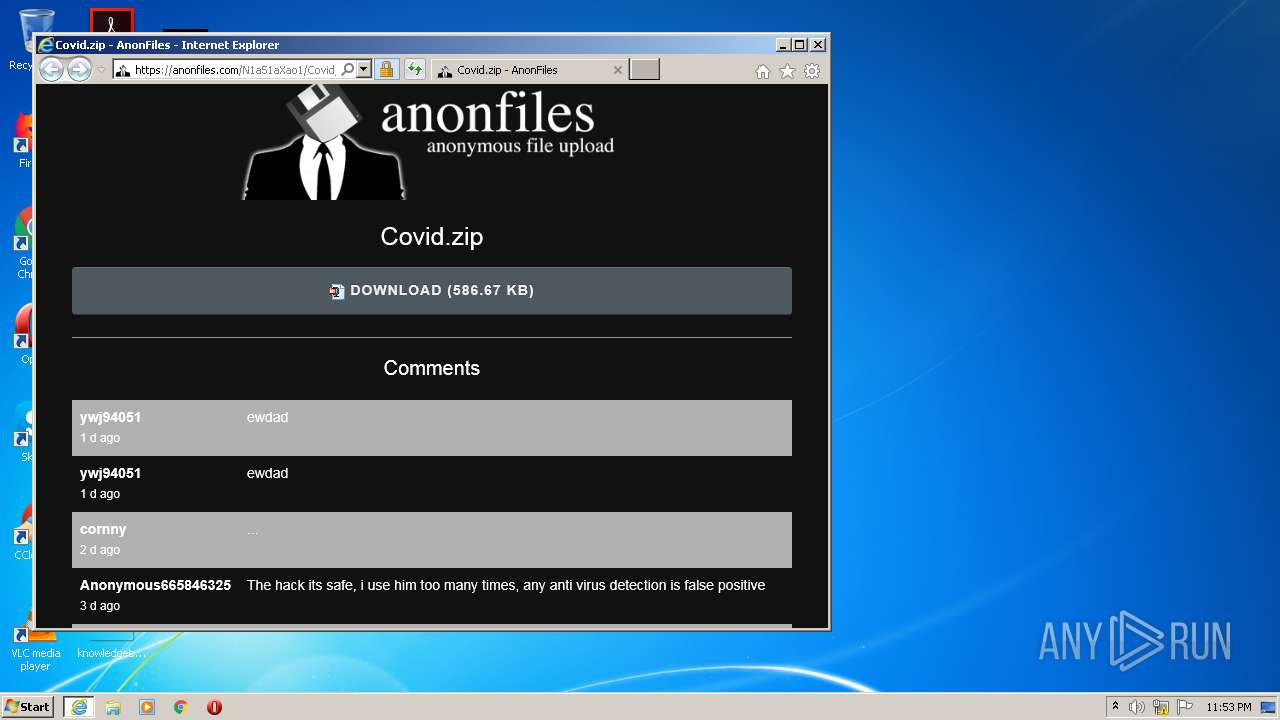Click the Anonymous665846325 commenter name

[x=155, y=585]
